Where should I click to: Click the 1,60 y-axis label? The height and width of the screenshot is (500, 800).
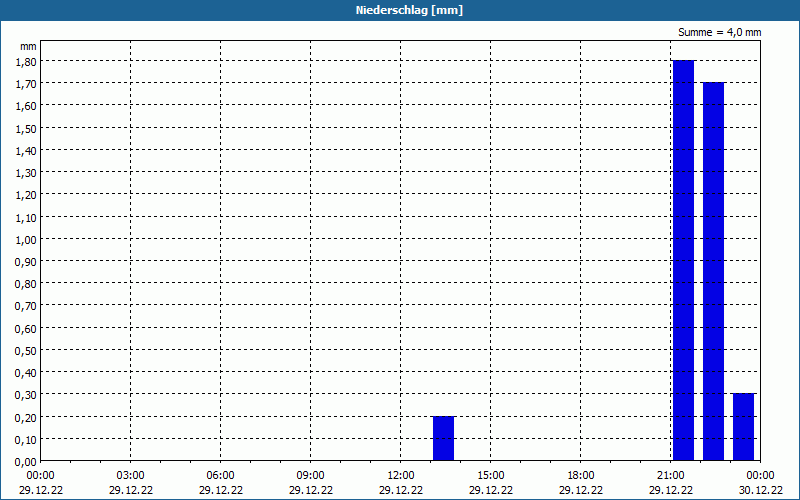26,106
